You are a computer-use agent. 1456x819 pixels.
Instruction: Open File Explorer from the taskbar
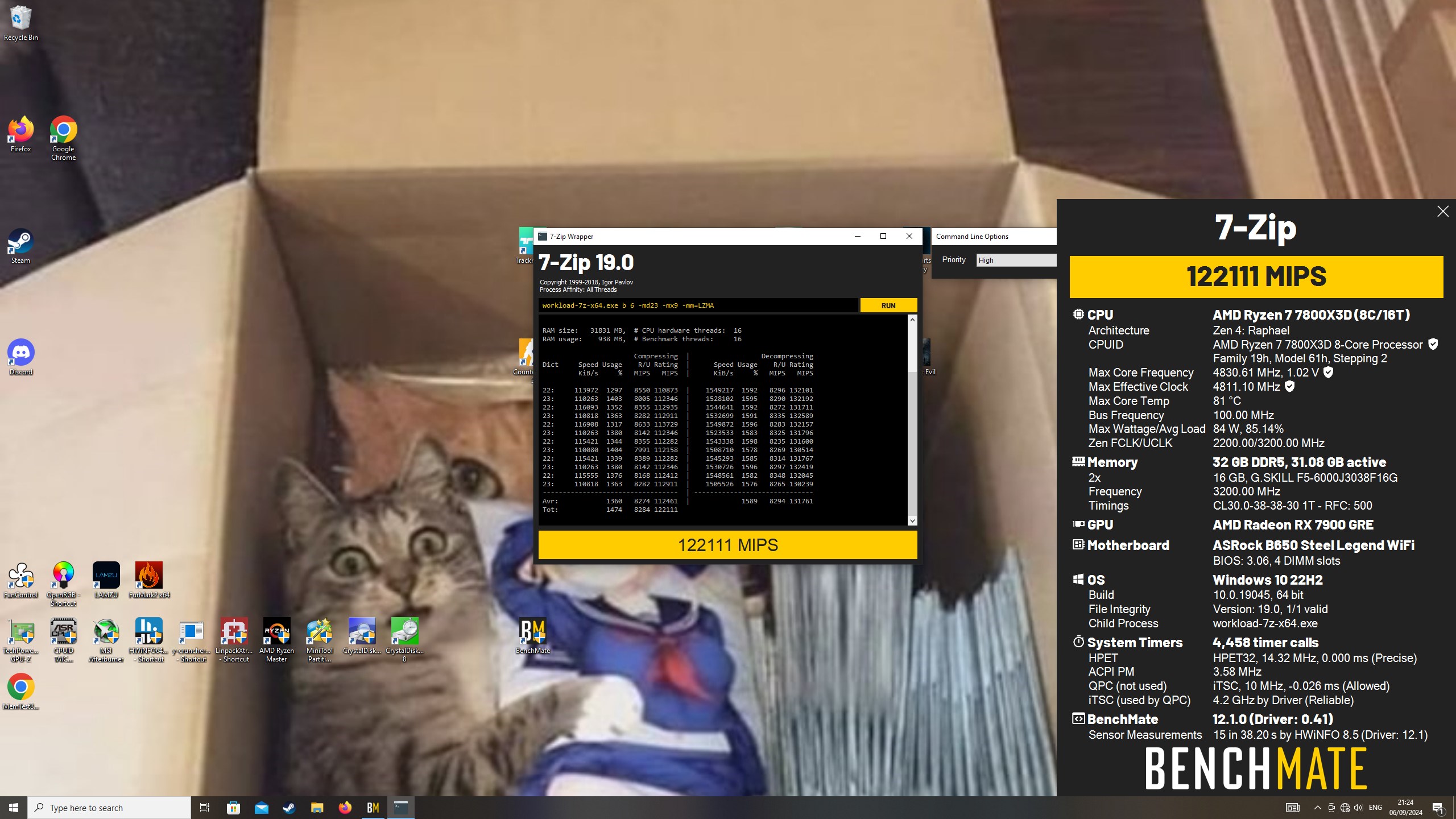[x=317, y=808]
